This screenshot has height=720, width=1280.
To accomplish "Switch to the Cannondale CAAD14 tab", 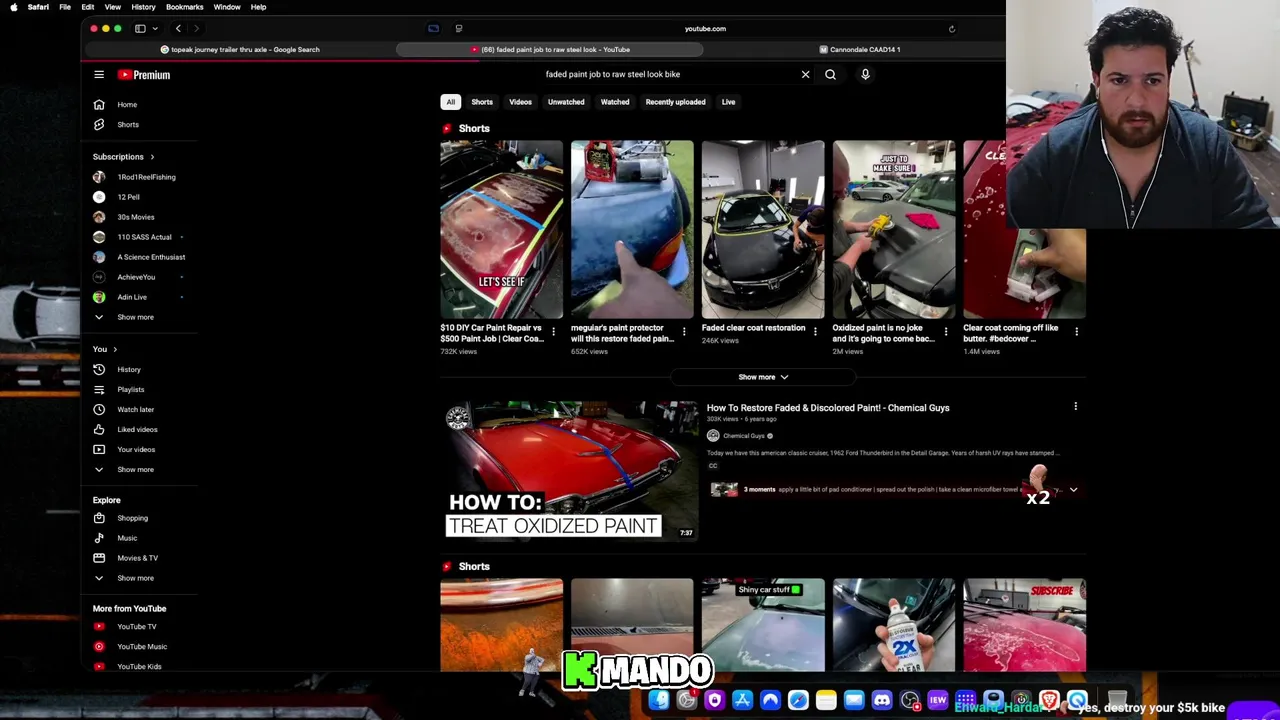I will tap(860, 49).
